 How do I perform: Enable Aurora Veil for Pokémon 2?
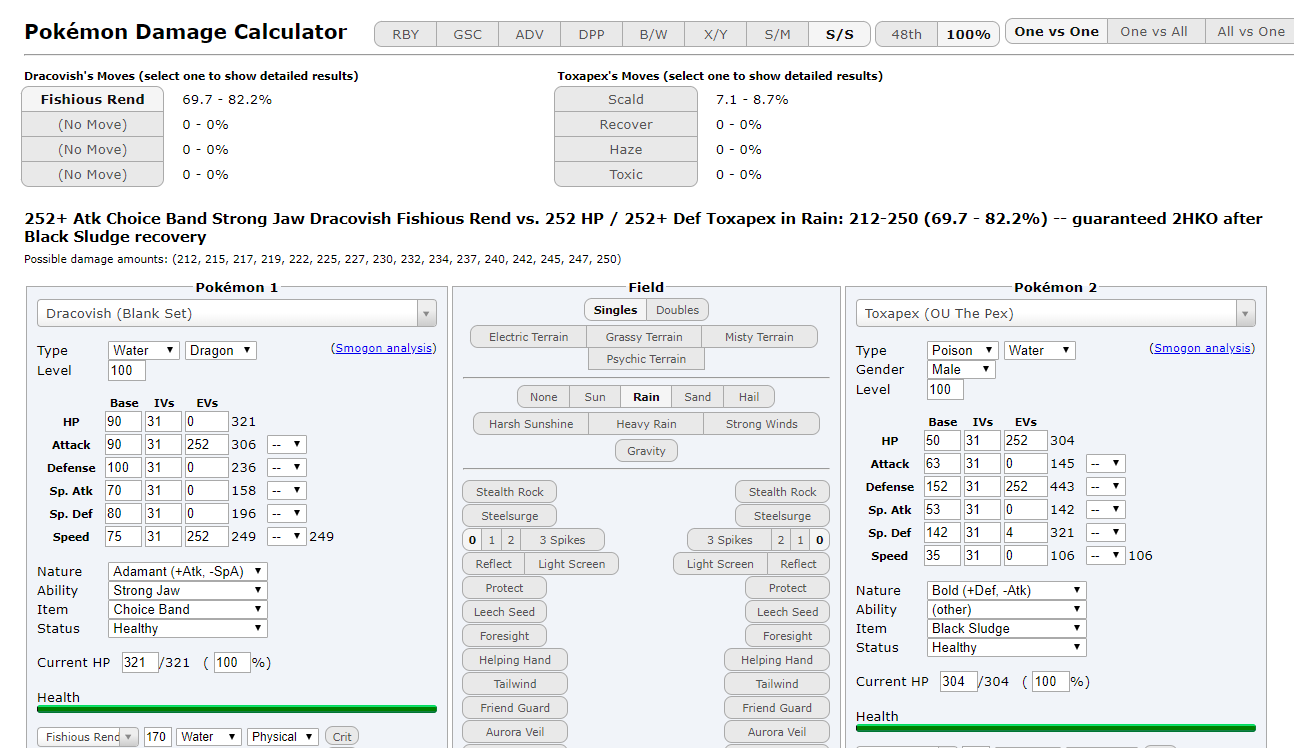click(x=777, y=731)
